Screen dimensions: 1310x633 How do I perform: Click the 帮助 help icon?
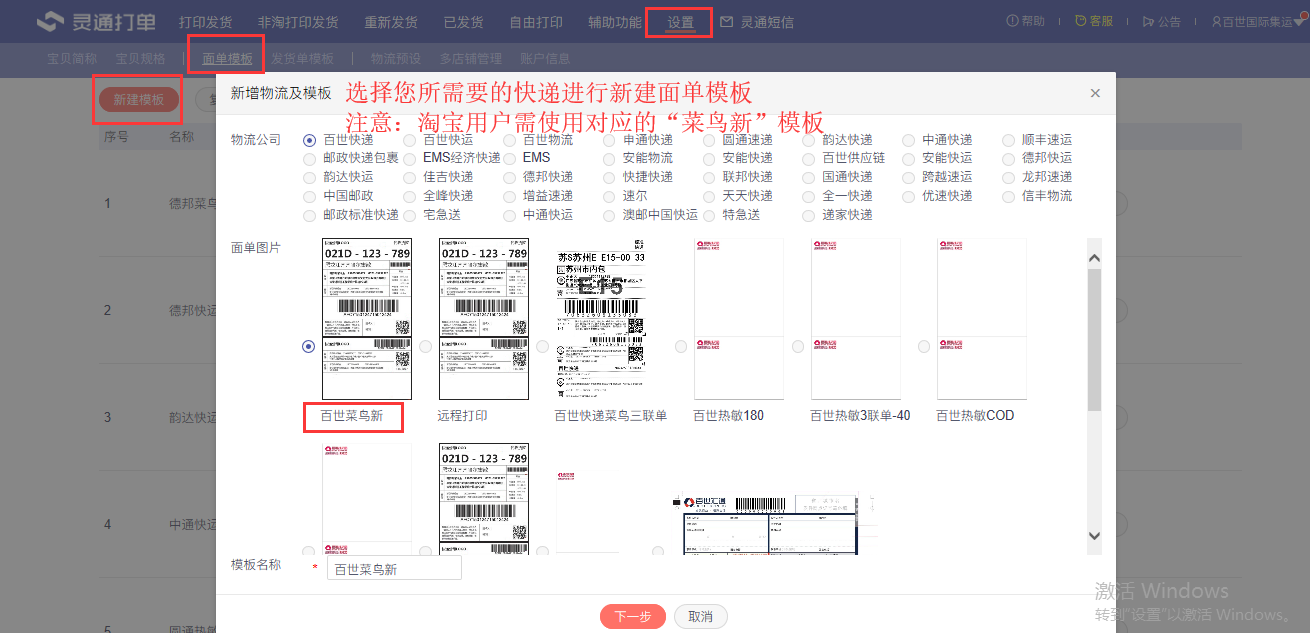(x=1011, y=22)
